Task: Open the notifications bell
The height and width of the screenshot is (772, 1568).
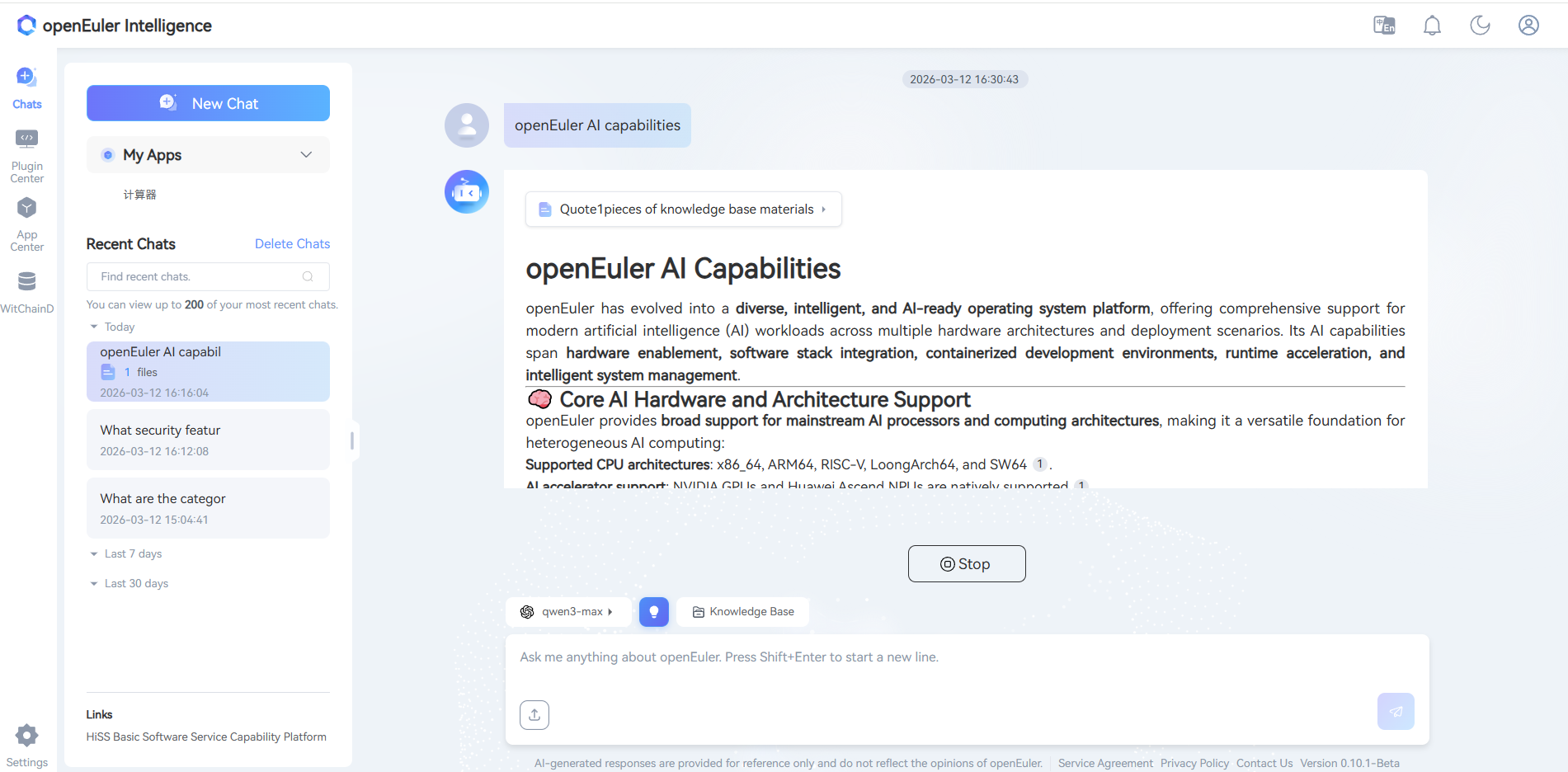Action: [x=1432, y=25]
